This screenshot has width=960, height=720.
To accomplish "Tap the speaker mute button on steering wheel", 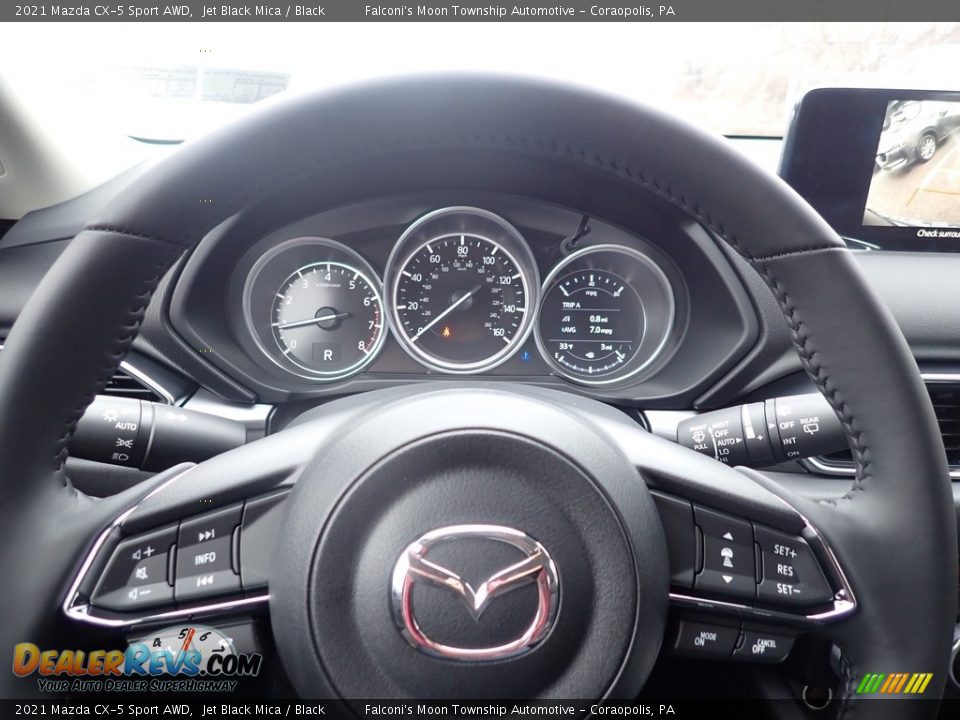I will [x=141, y=574].
